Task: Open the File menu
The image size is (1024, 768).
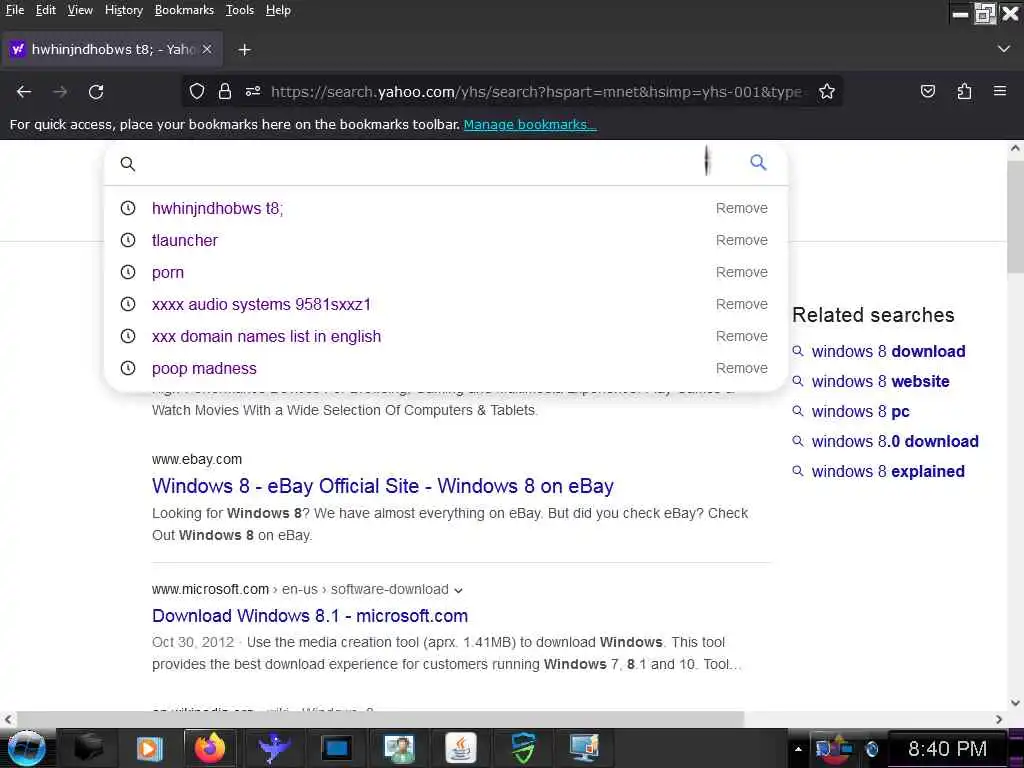Action: [14, 10]
